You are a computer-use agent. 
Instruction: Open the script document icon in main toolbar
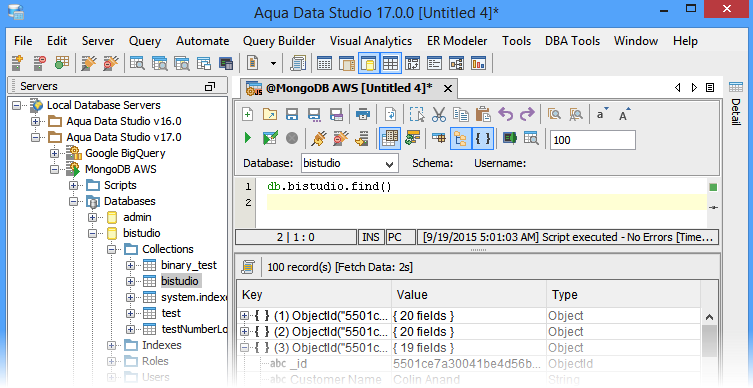point(252,63)
